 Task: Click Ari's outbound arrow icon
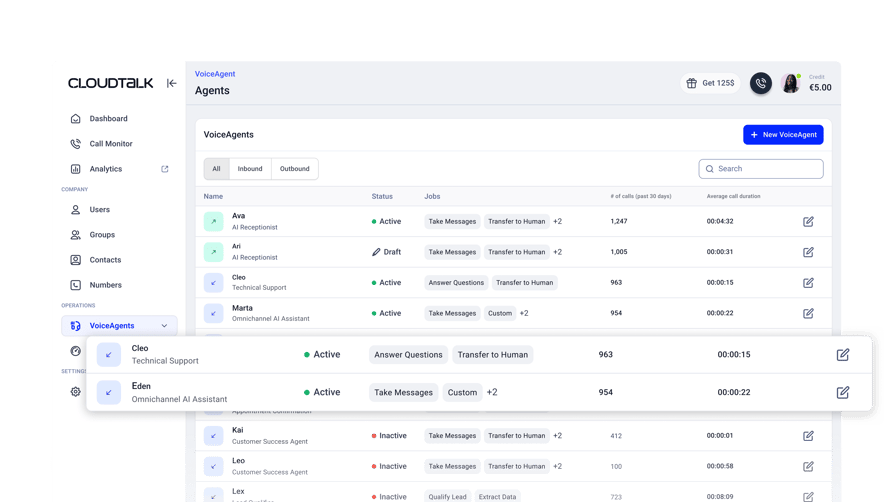[x=213, y=252]
